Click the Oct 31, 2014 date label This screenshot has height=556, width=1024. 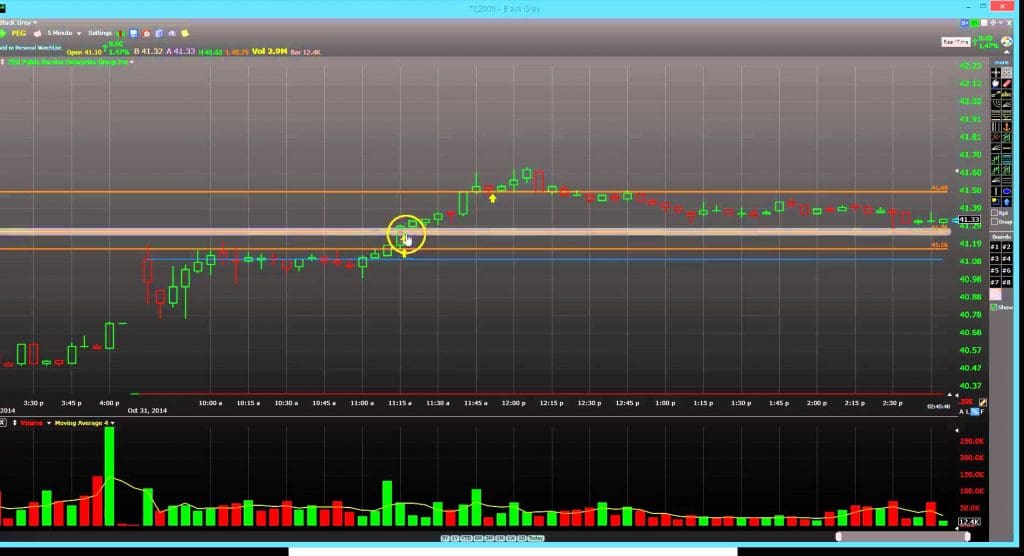pyautogui.click(x=147, y=410)
